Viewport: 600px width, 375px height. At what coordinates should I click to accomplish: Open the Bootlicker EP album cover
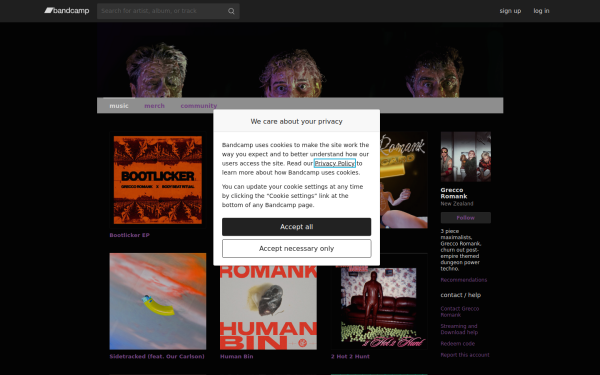point(158,180)
